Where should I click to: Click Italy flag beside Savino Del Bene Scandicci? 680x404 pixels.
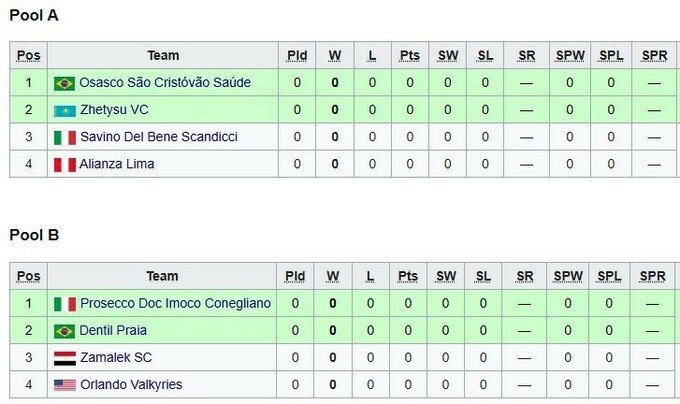64,137
